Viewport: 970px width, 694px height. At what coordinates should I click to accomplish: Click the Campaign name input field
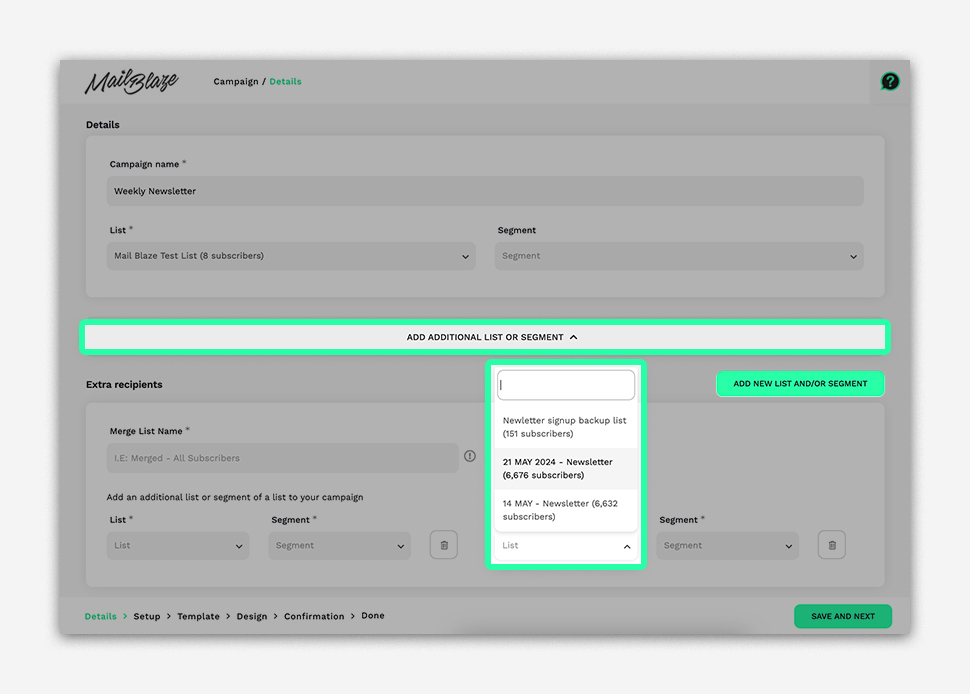click(x=485, y=191)
